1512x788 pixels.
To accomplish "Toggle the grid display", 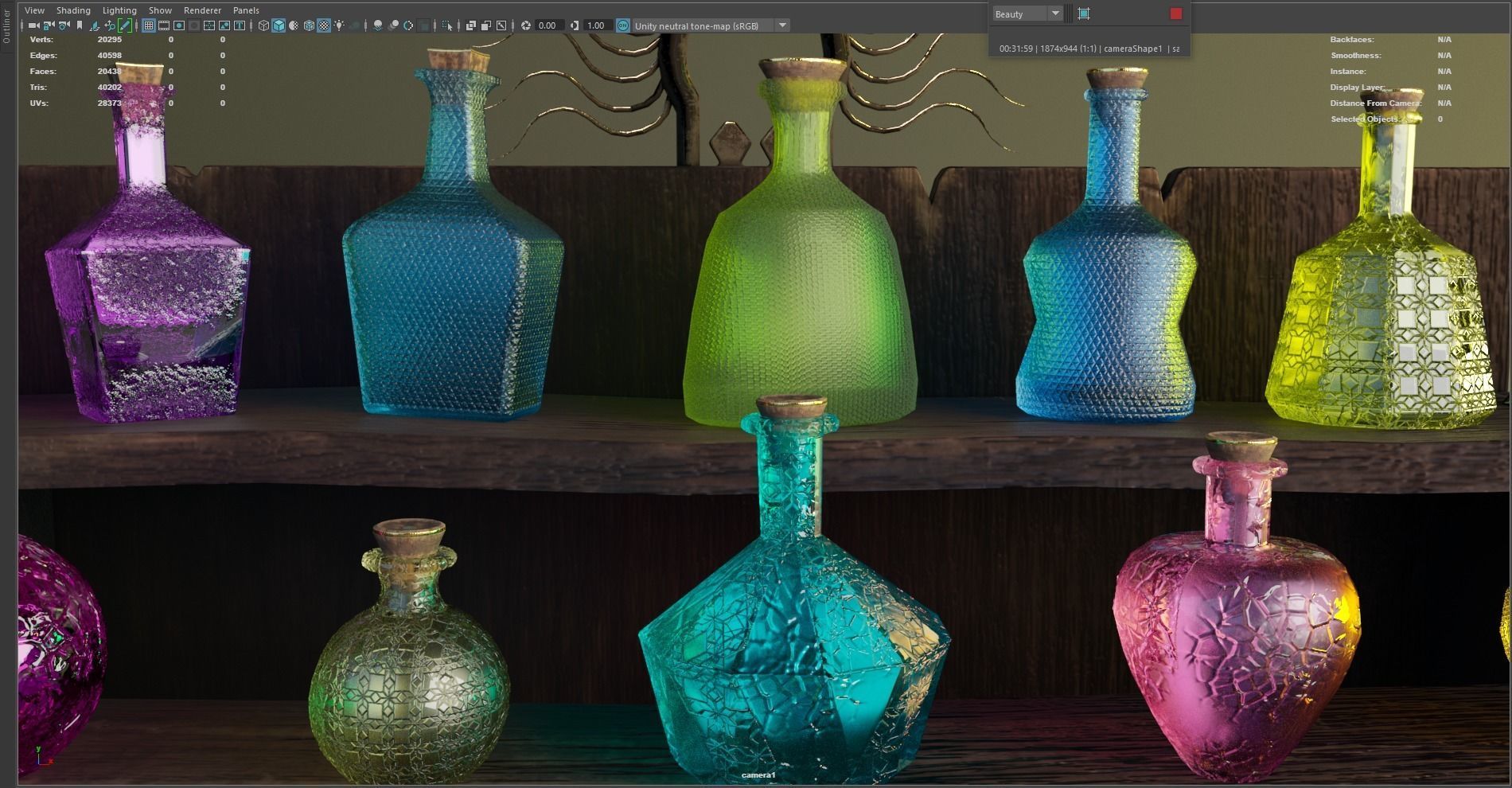I will pos(150,25).
